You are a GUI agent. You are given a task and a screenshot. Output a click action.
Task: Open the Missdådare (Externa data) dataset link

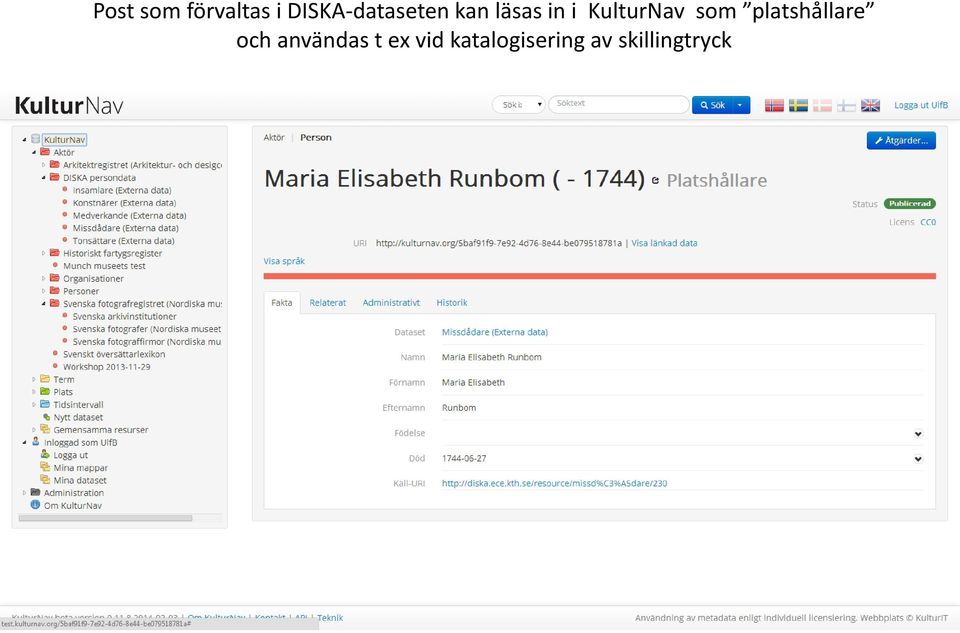tap(495, 332)
